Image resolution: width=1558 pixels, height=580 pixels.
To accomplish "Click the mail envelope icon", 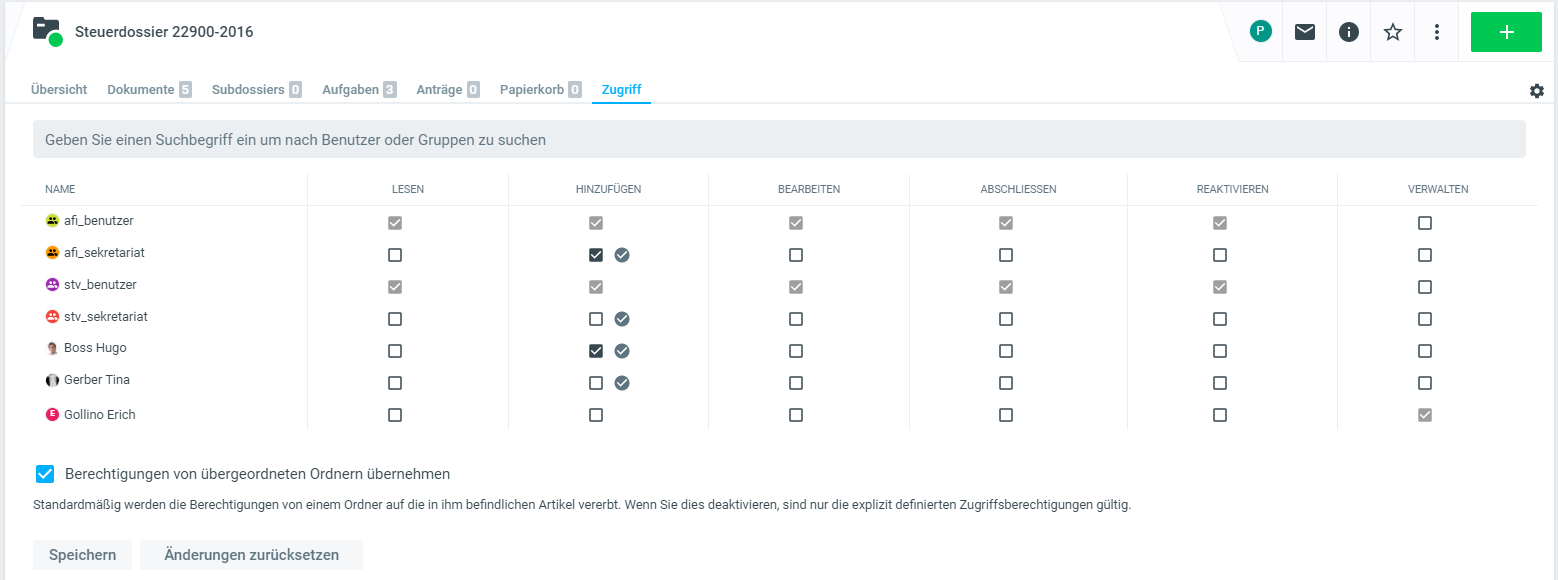I will pyautogui.click(x=1305, y=32).
